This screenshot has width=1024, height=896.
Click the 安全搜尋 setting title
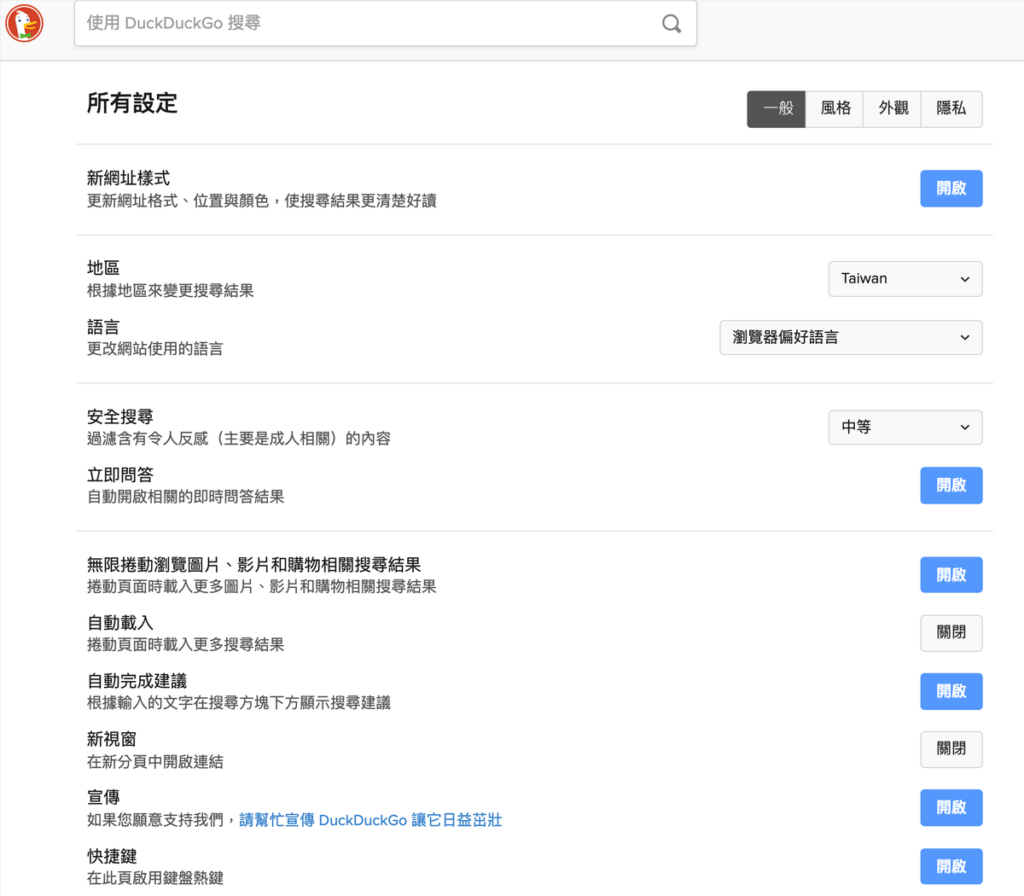tap(120, 417)
